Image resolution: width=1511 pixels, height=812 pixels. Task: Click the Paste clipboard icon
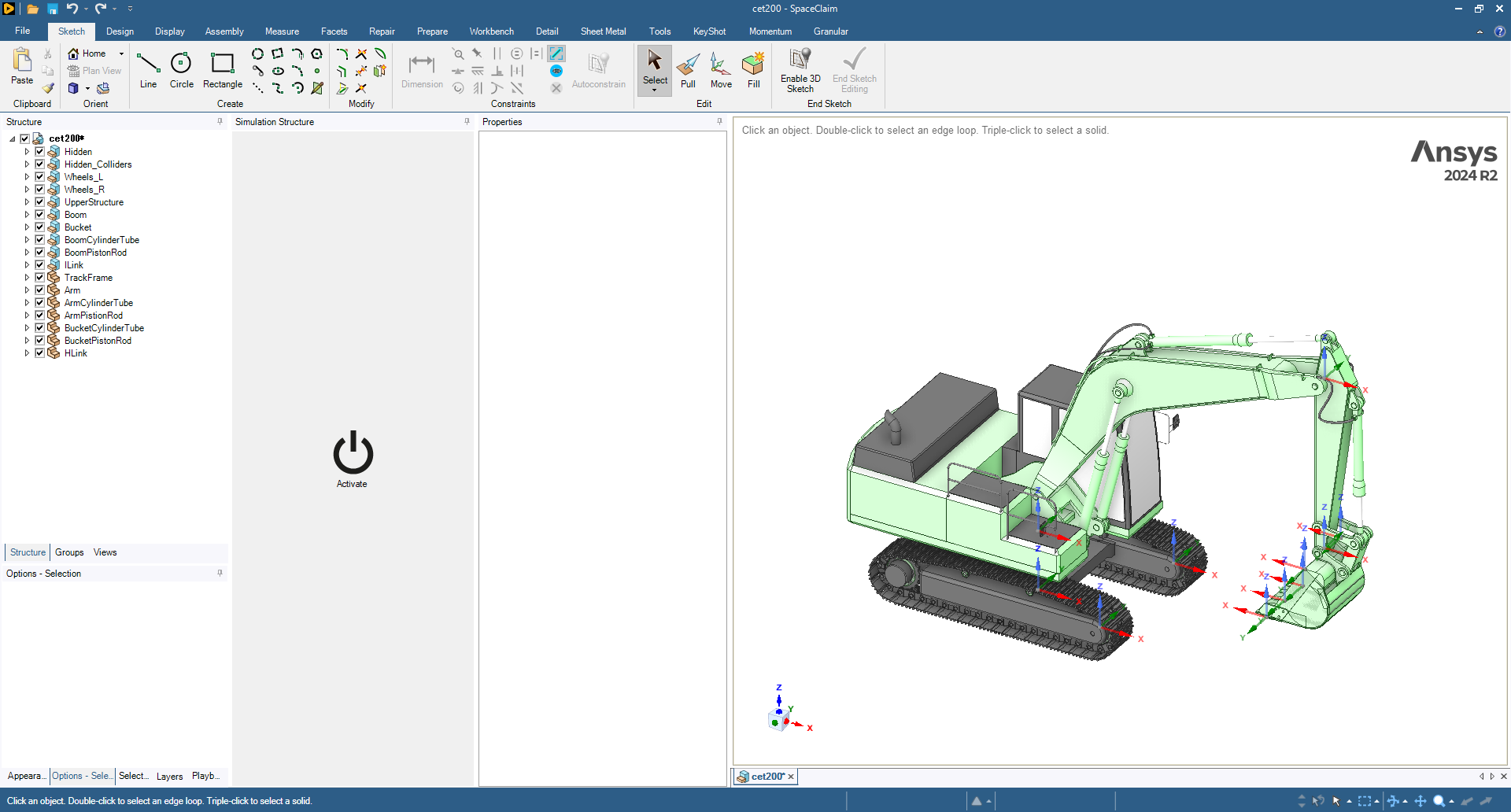(22, 66)
